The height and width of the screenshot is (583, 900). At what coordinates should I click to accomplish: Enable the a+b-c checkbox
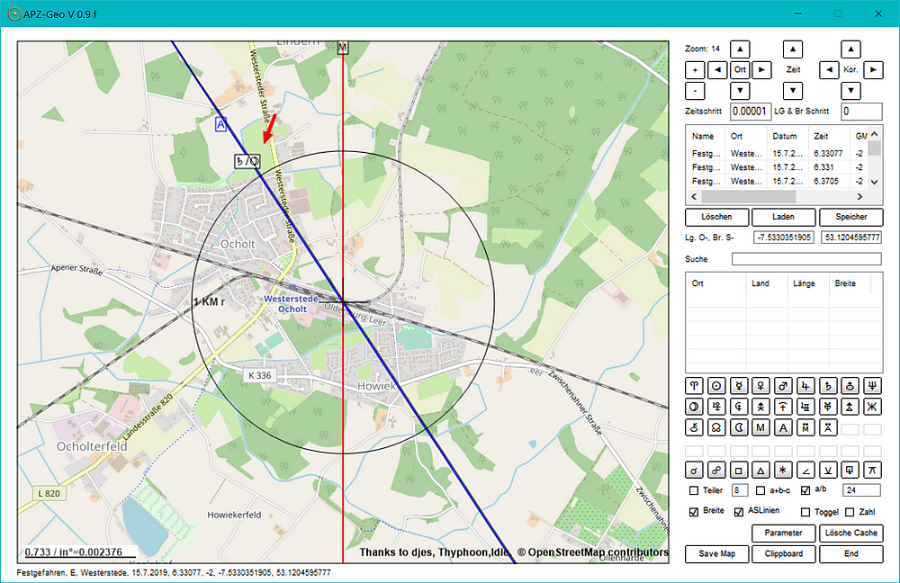(x=761, y=491)
